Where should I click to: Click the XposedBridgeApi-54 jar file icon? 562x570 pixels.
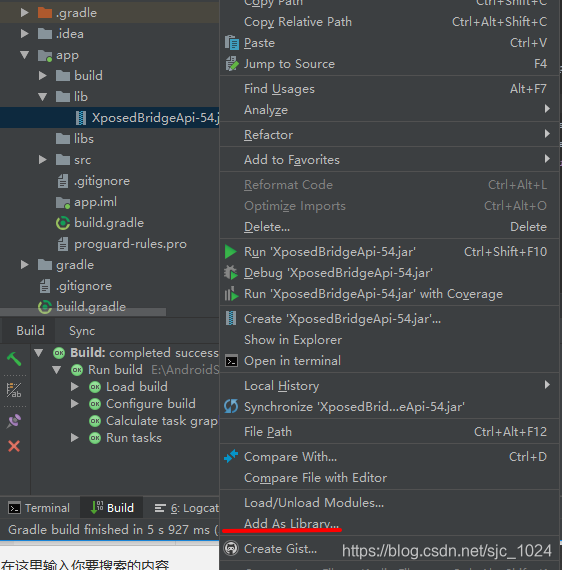(x=81, y=118)
